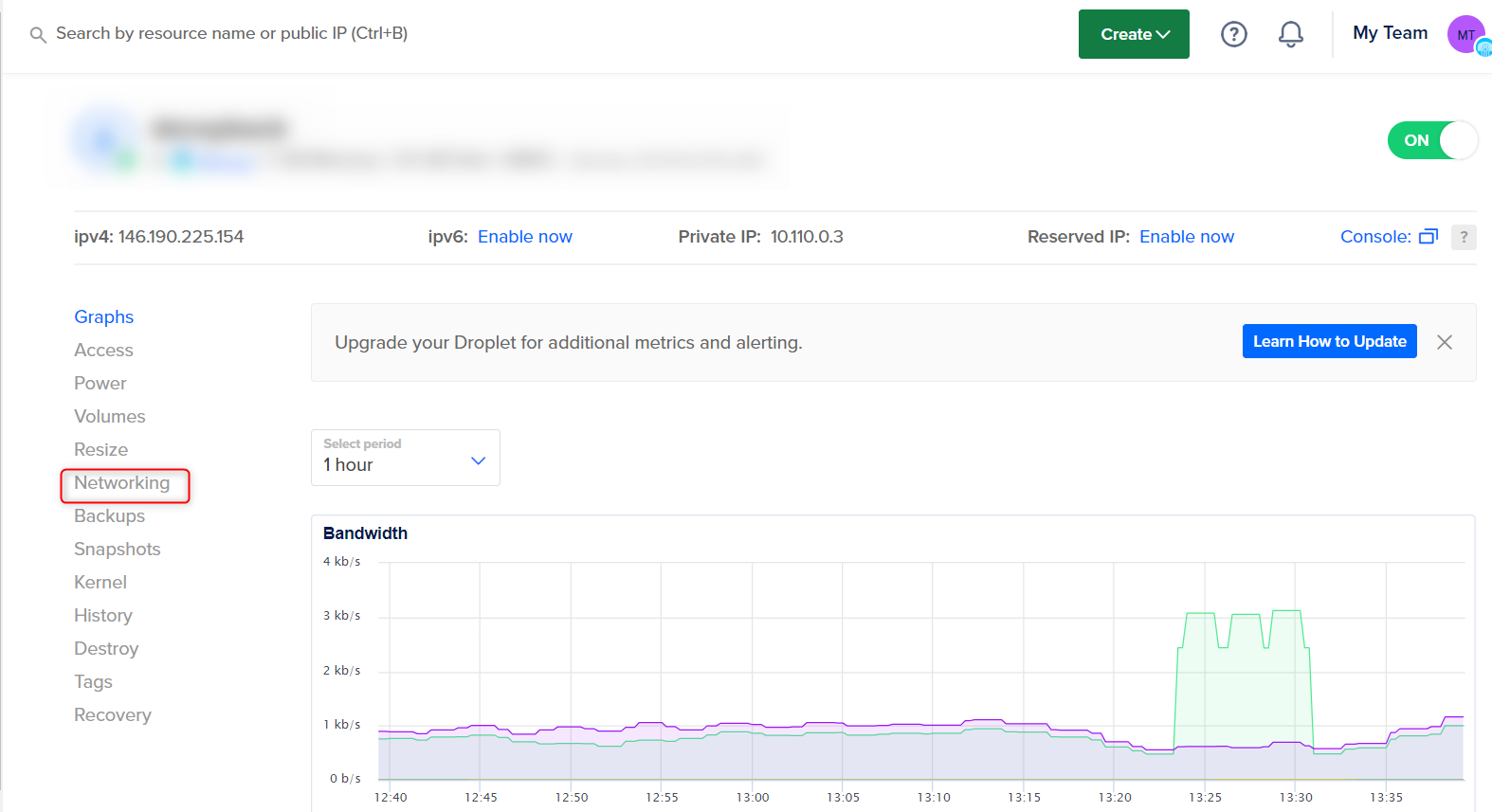Open the notifications bell
The height and width of the screenshot is (812, 1492).
coord(1290,34)
